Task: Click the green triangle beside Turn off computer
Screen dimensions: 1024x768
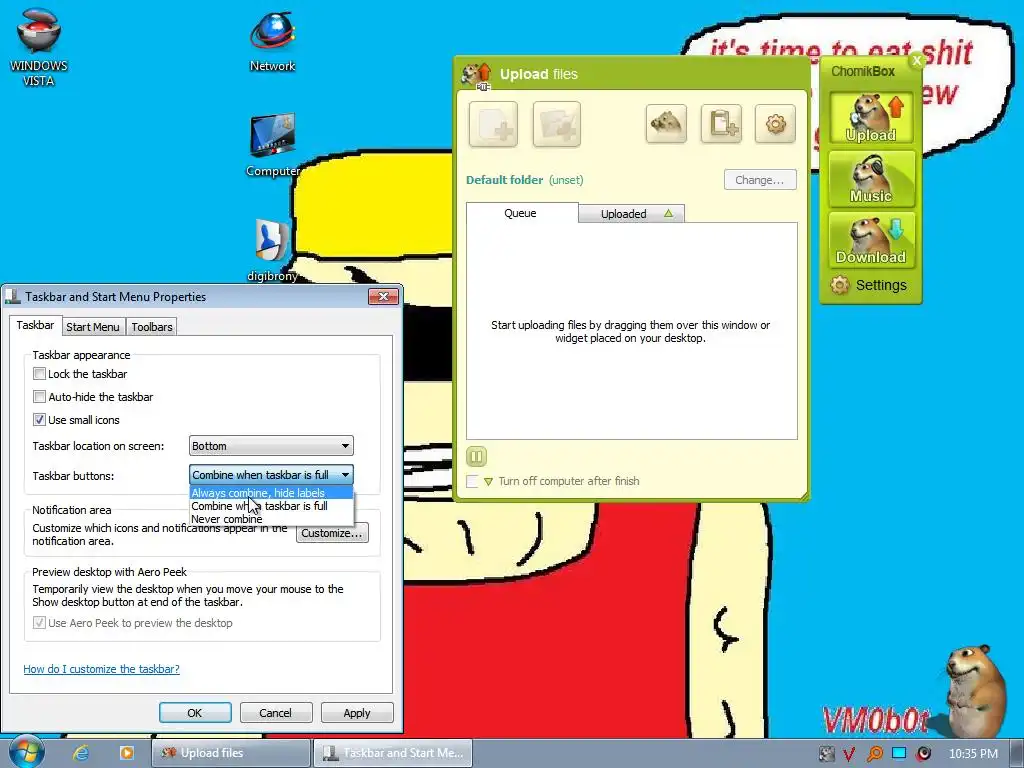Action: point(488,482)
